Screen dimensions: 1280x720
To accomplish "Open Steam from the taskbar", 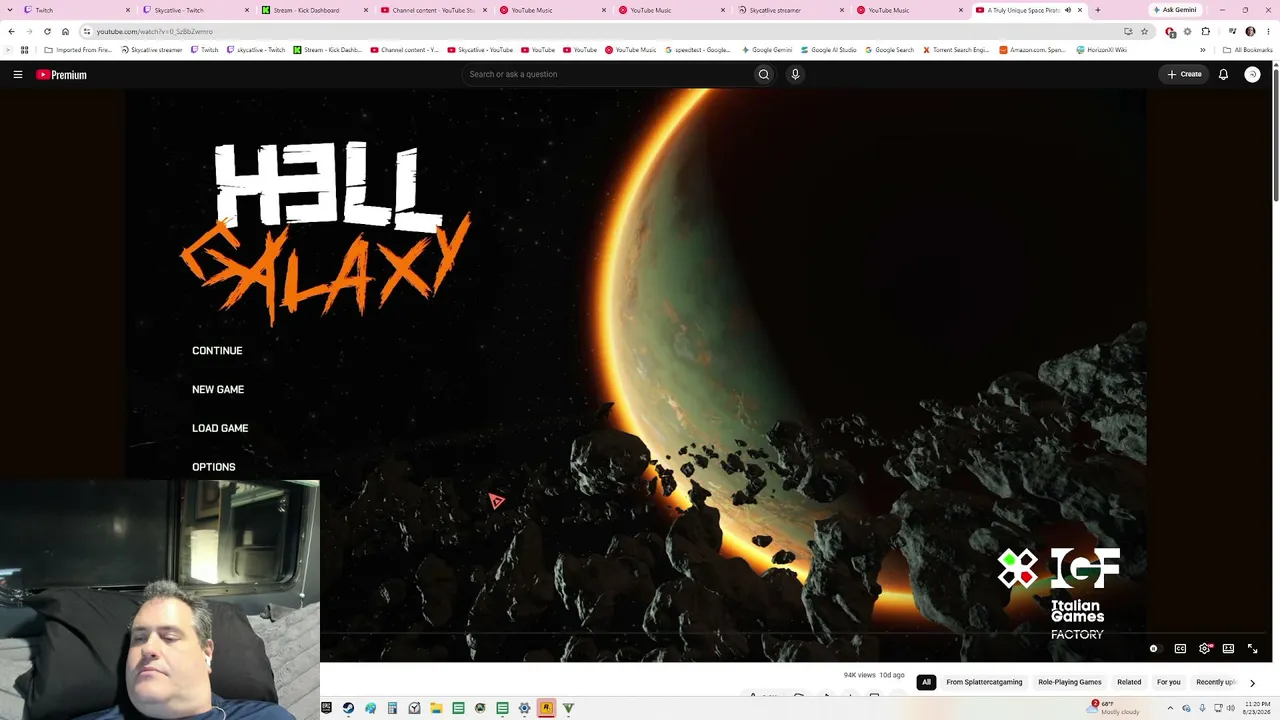I will [x=348, y=708].
